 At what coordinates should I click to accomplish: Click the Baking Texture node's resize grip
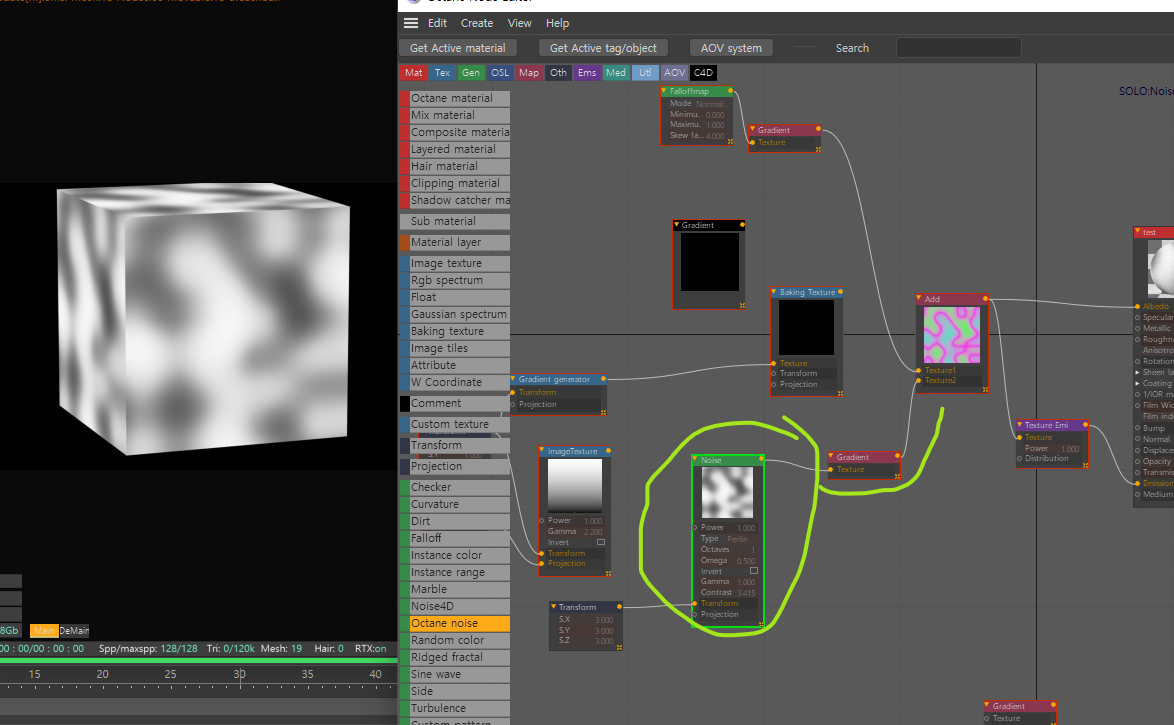(840, 393)
